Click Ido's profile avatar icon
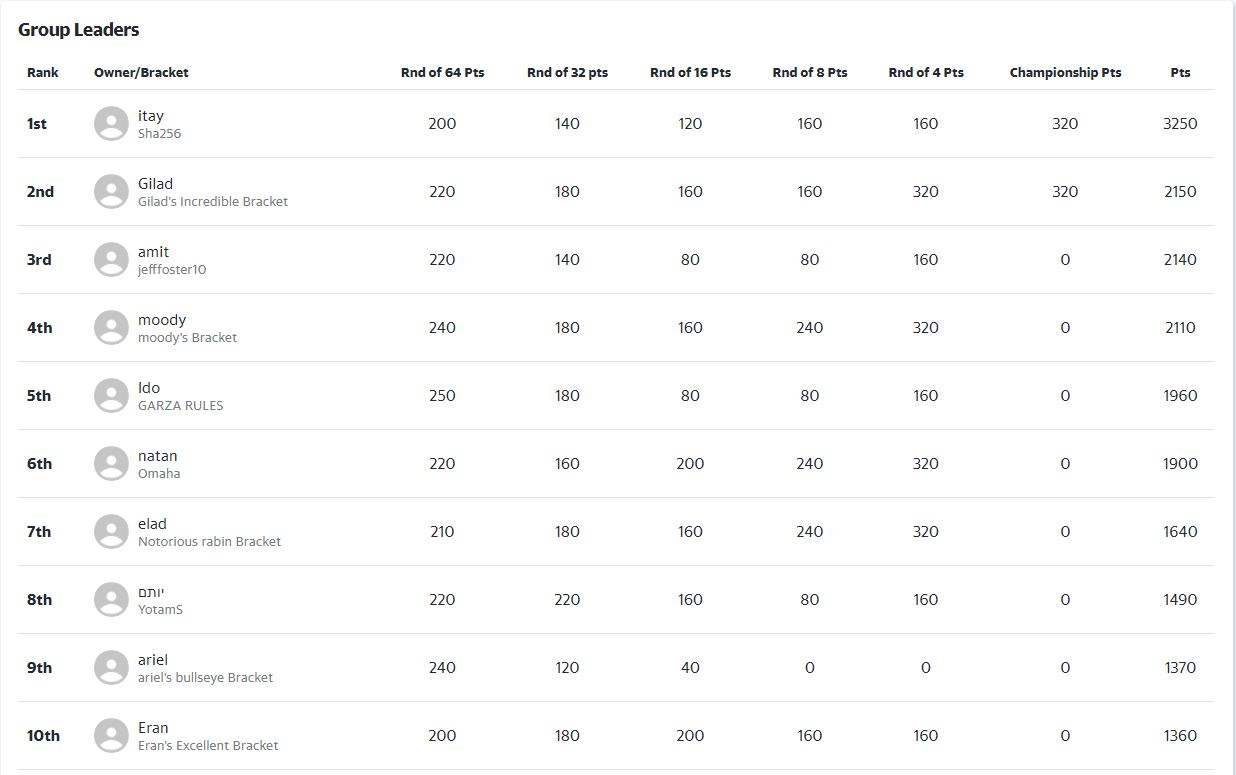Viewport: 1236px width, 775px height. click(x=111, y=396)
